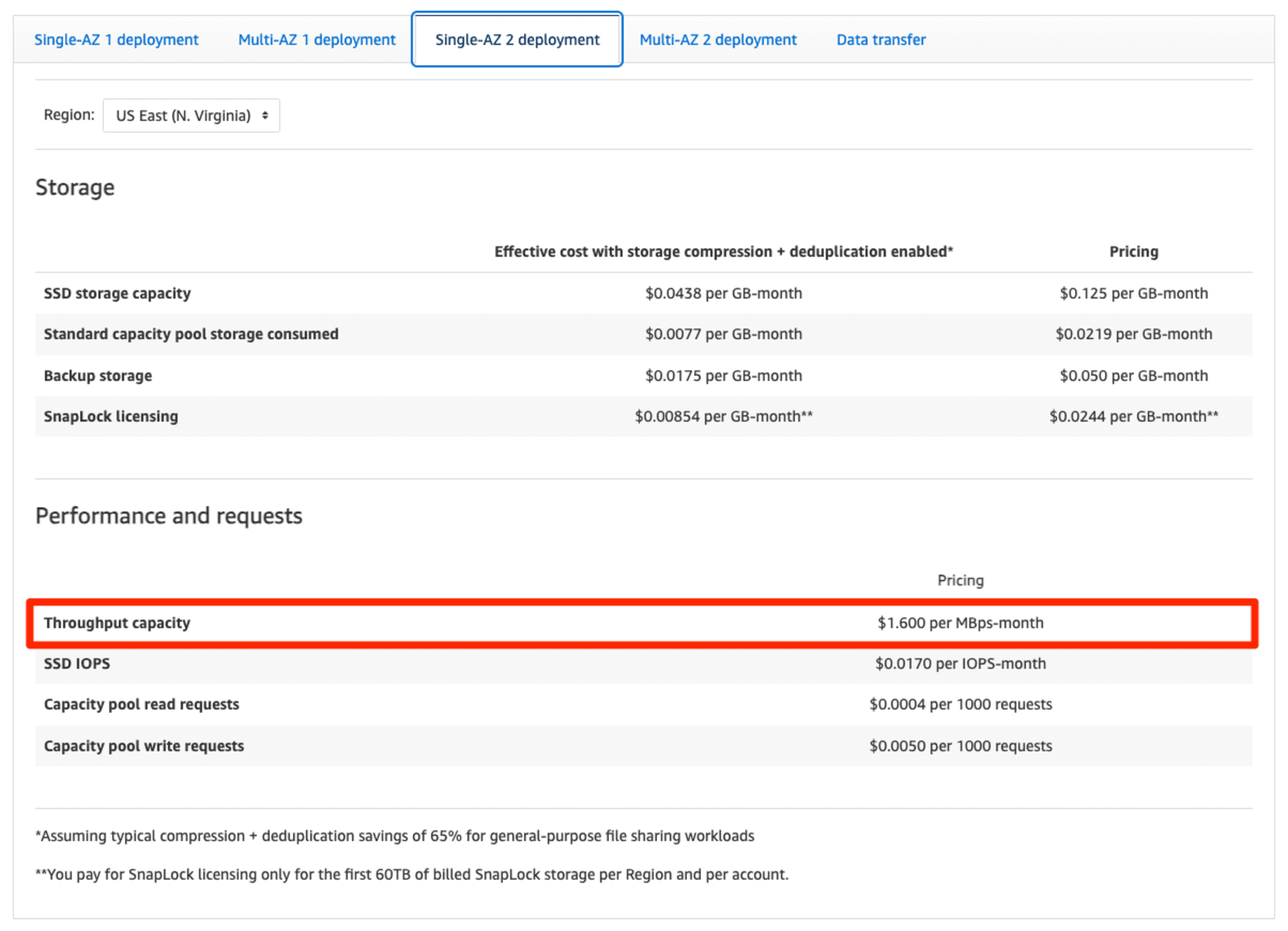Click the 65% compression savings footnote
The width and height of the screenshot is (1288, 931).
tap(395, 836)
